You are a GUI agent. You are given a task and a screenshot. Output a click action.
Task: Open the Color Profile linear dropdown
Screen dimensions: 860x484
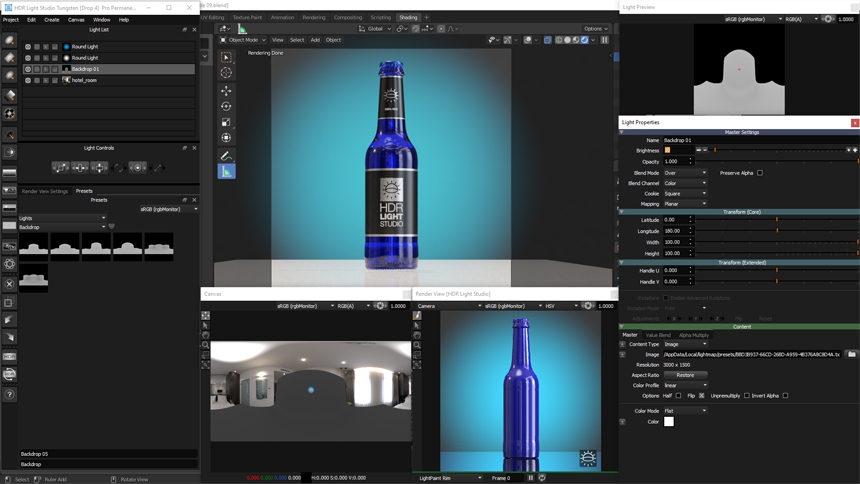685,385
